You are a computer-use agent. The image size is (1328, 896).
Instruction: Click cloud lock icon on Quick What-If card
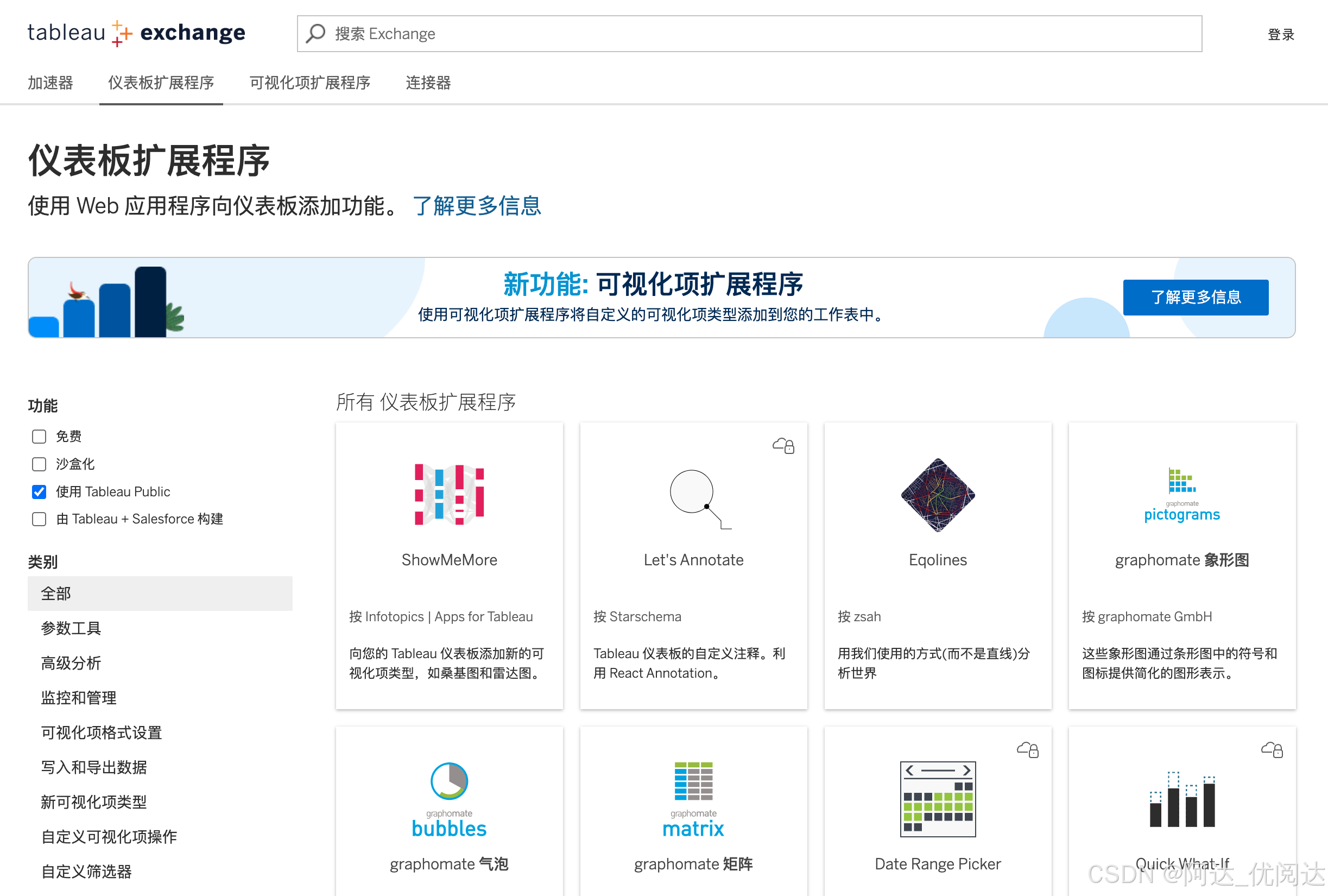(1272, 749)
